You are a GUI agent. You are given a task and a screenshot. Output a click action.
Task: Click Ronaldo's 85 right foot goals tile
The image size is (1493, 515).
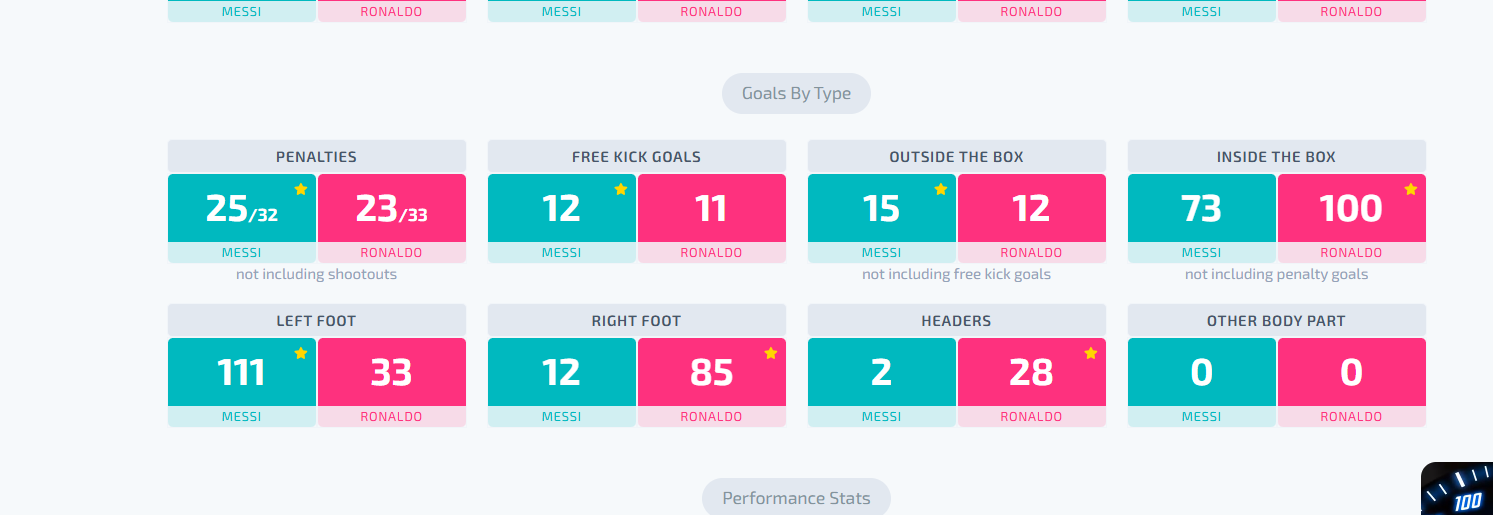coord(712,372)
